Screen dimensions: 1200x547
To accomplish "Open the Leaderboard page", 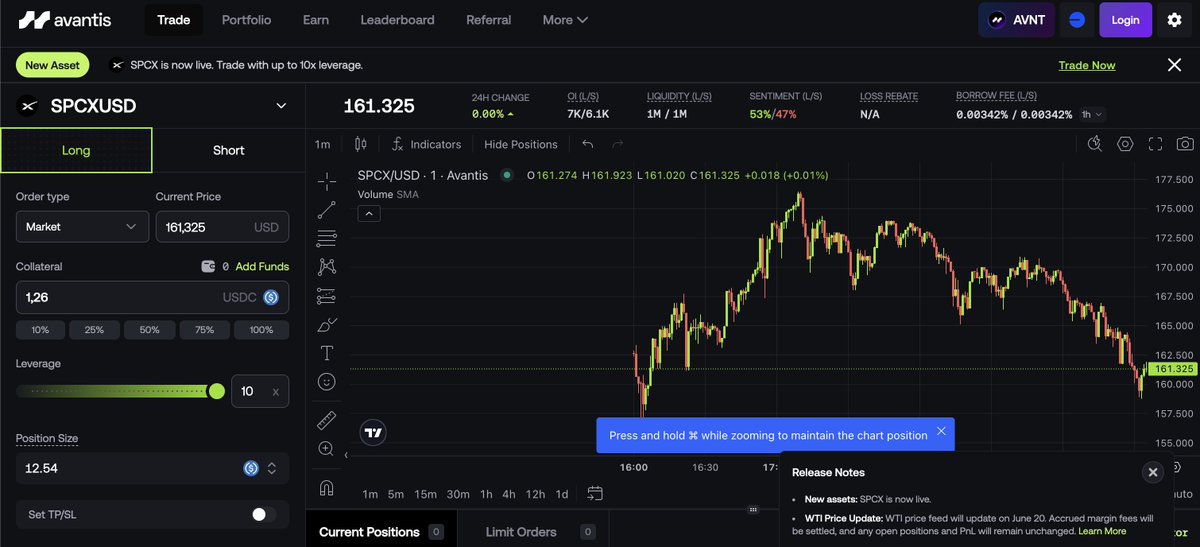I will tap(397, 20).
